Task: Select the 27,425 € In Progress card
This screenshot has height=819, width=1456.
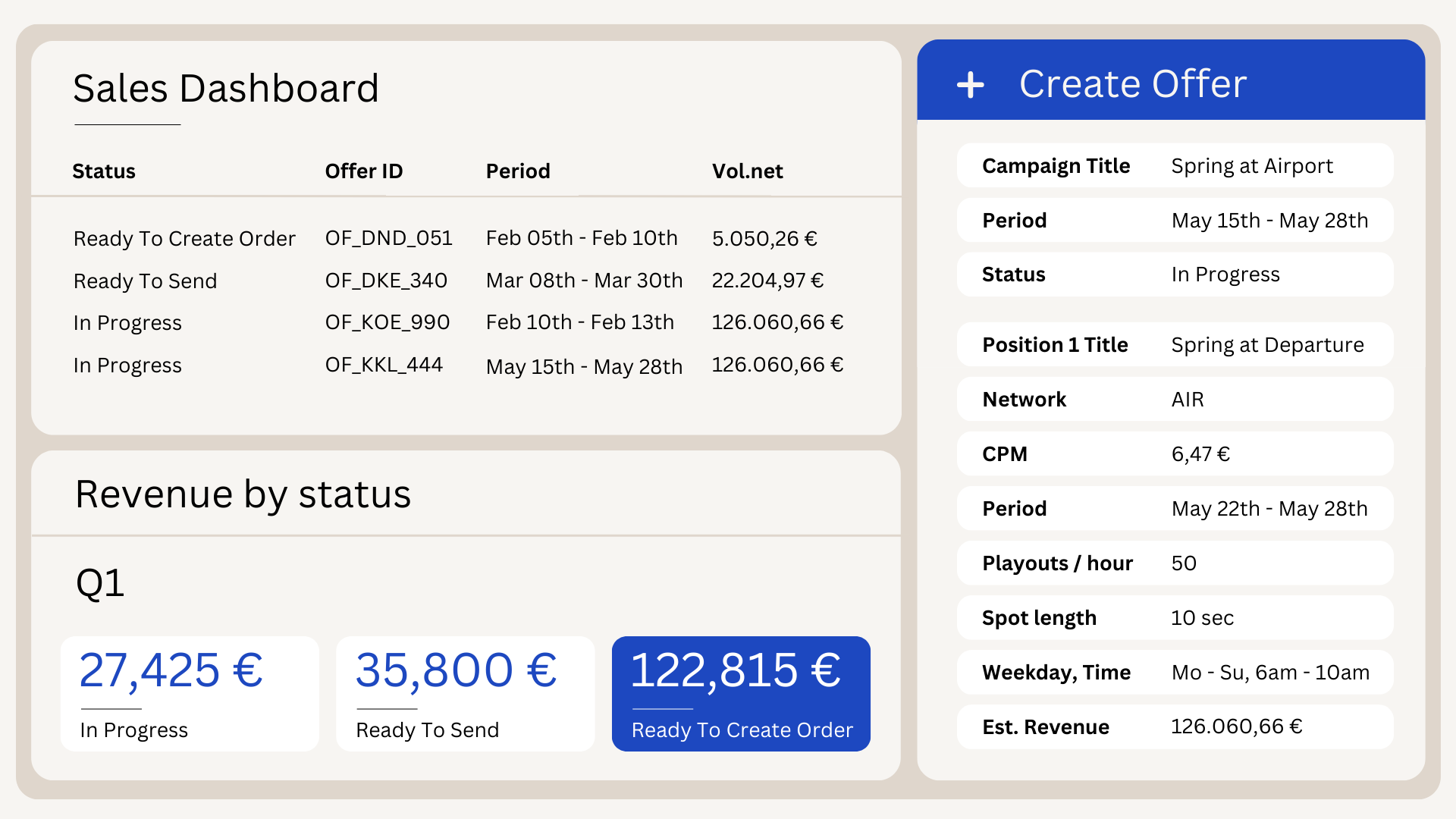Action: tap(190, 693)
